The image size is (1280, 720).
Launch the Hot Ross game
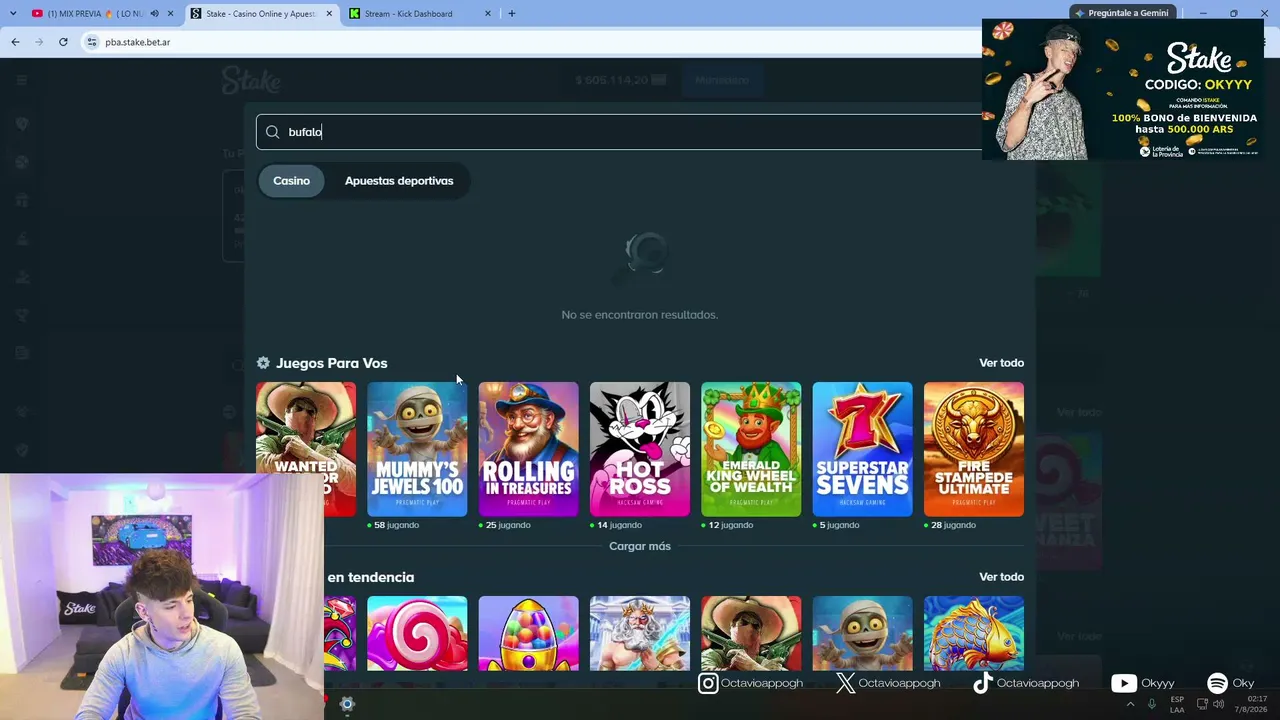click(x=640, y=449)
